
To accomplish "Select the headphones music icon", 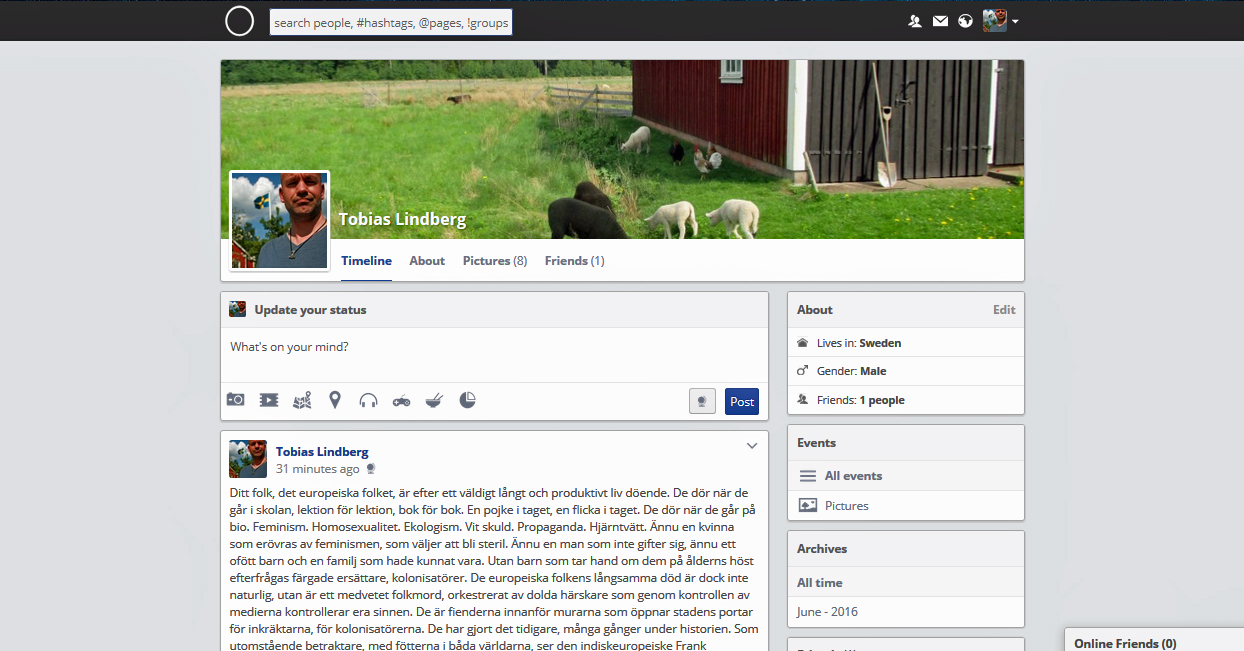I will [368, 400].
